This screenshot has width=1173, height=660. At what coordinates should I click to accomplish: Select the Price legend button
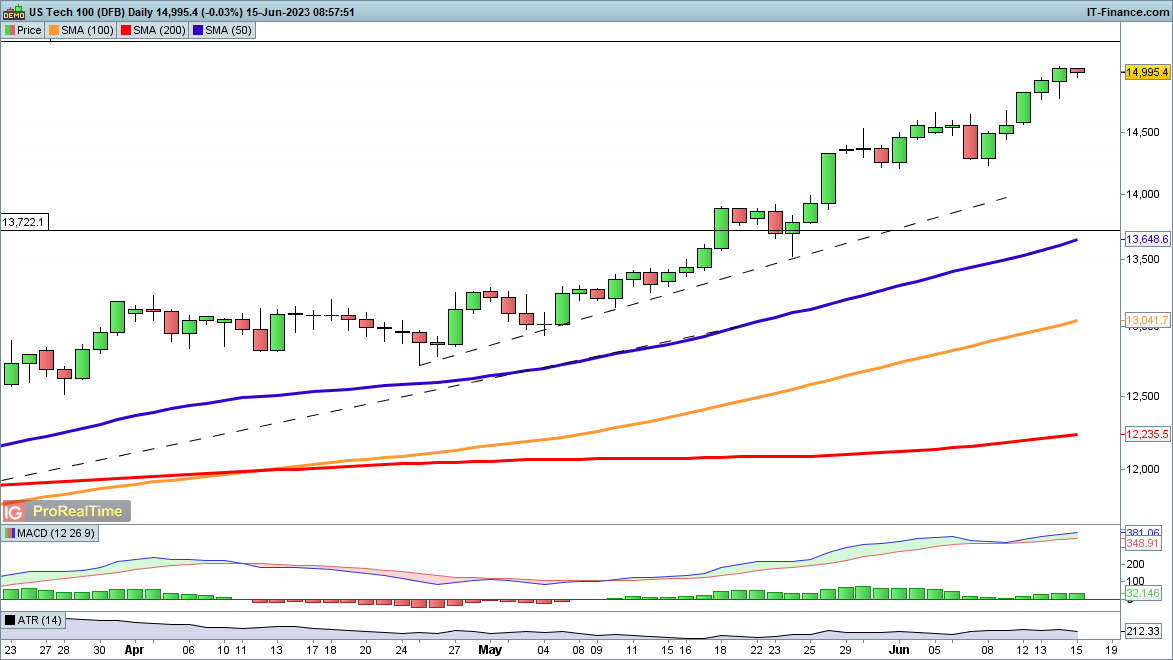pyautogui.click(x=23, y=31)
